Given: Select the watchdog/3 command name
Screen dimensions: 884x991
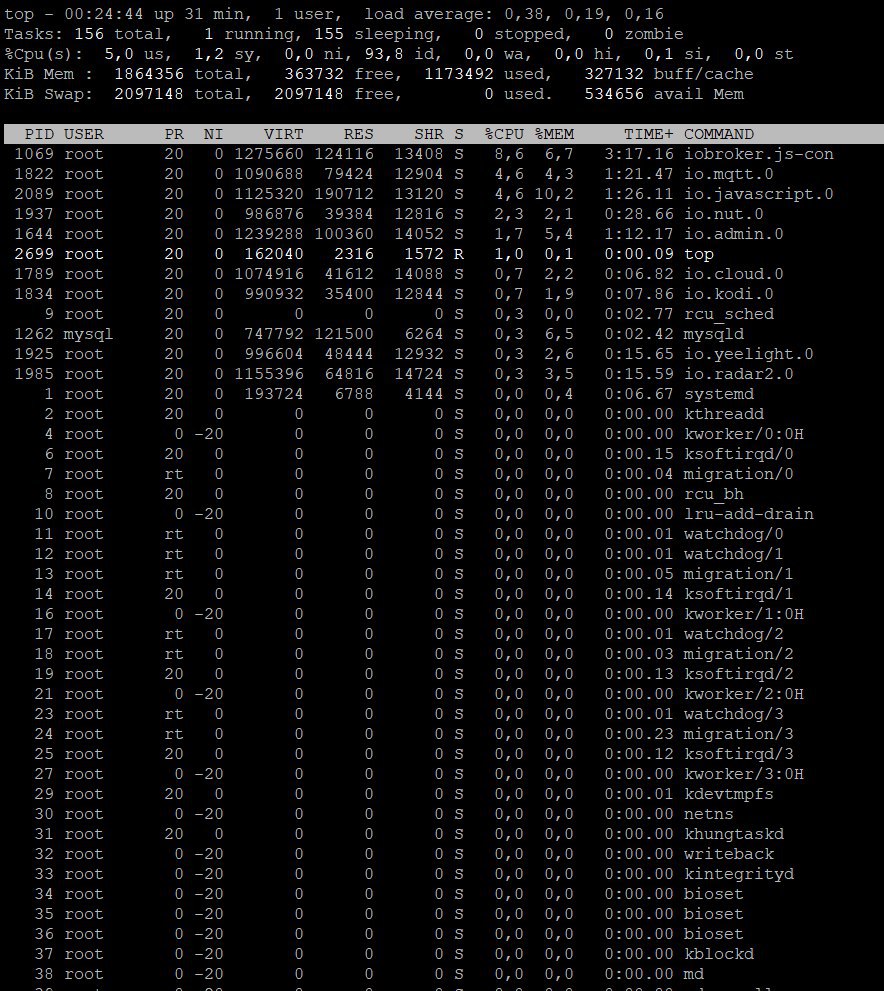Looking at the screenshot, I should 734,714.
